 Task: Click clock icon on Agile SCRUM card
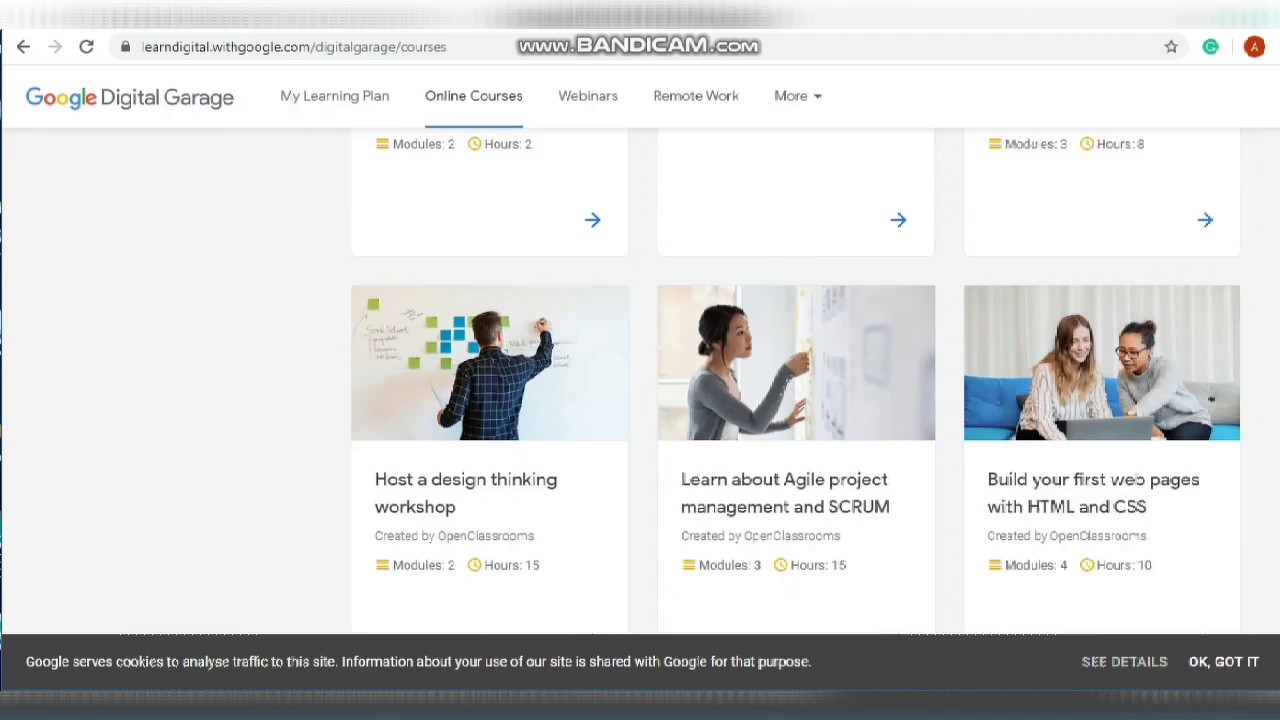click(x=781, y=565)
